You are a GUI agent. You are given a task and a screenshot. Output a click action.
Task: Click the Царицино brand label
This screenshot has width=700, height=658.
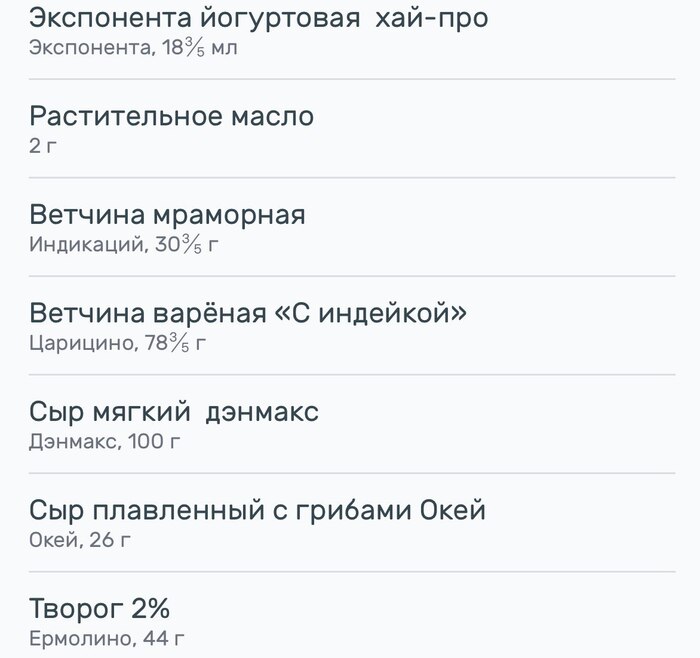click(82, 343)
